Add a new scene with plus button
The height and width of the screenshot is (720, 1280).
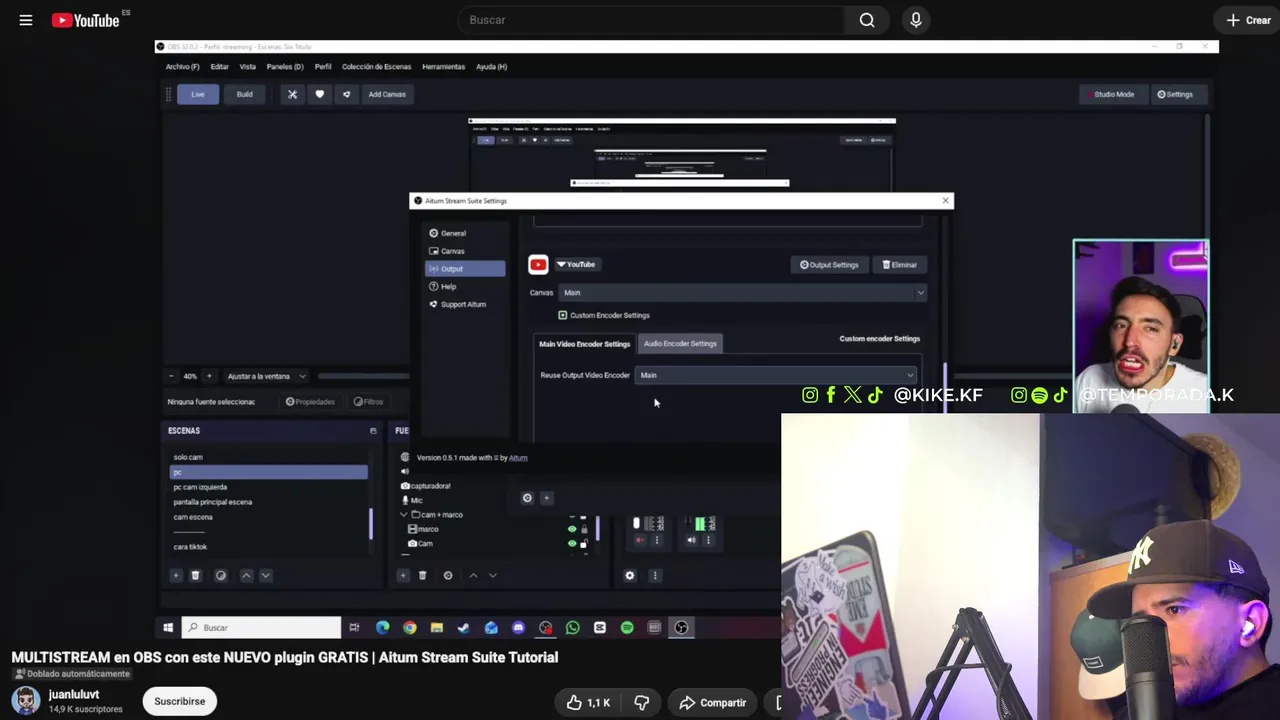pyautogui.click(x=176, y=575)
